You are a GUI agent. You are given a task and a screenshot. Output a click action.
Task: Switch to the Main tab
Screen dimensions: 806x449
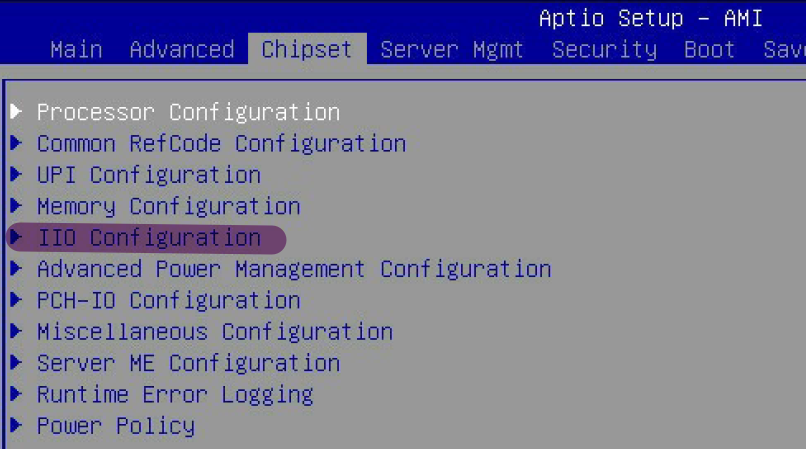76,50
